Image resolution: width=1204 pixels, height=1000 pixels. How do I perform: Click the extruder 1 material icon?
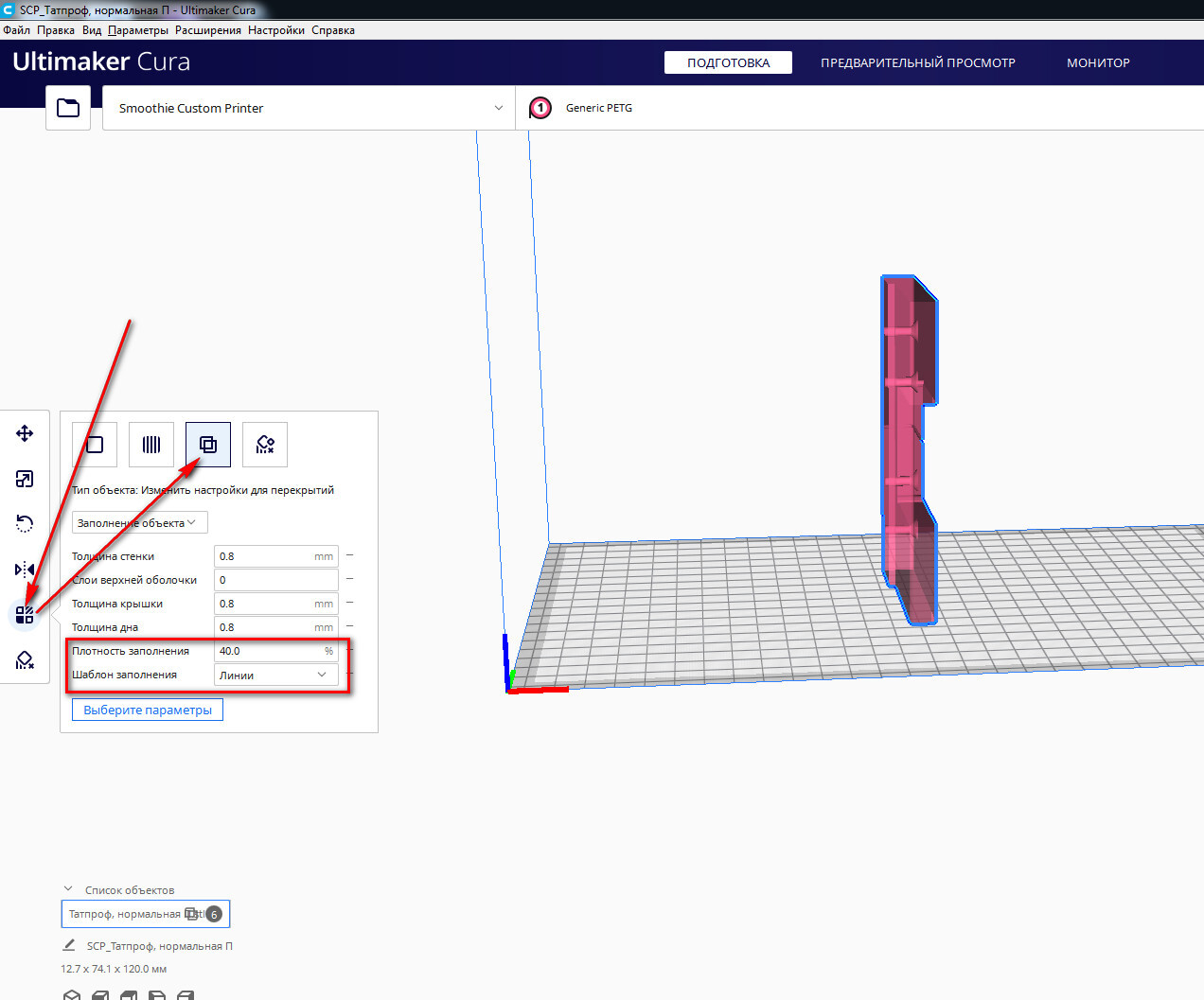(540, 108)
